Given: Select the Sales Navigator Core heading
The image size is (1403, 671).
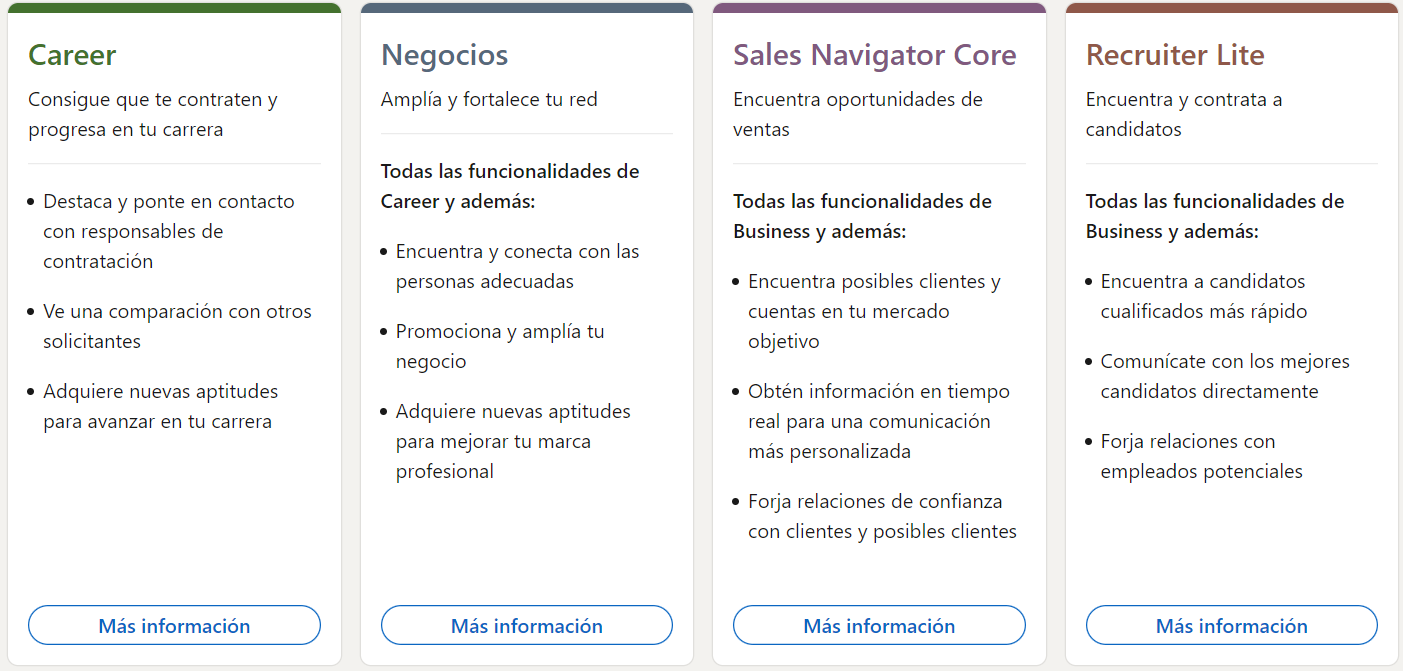Looking at the screenshot, I should (x=874, y=55).
